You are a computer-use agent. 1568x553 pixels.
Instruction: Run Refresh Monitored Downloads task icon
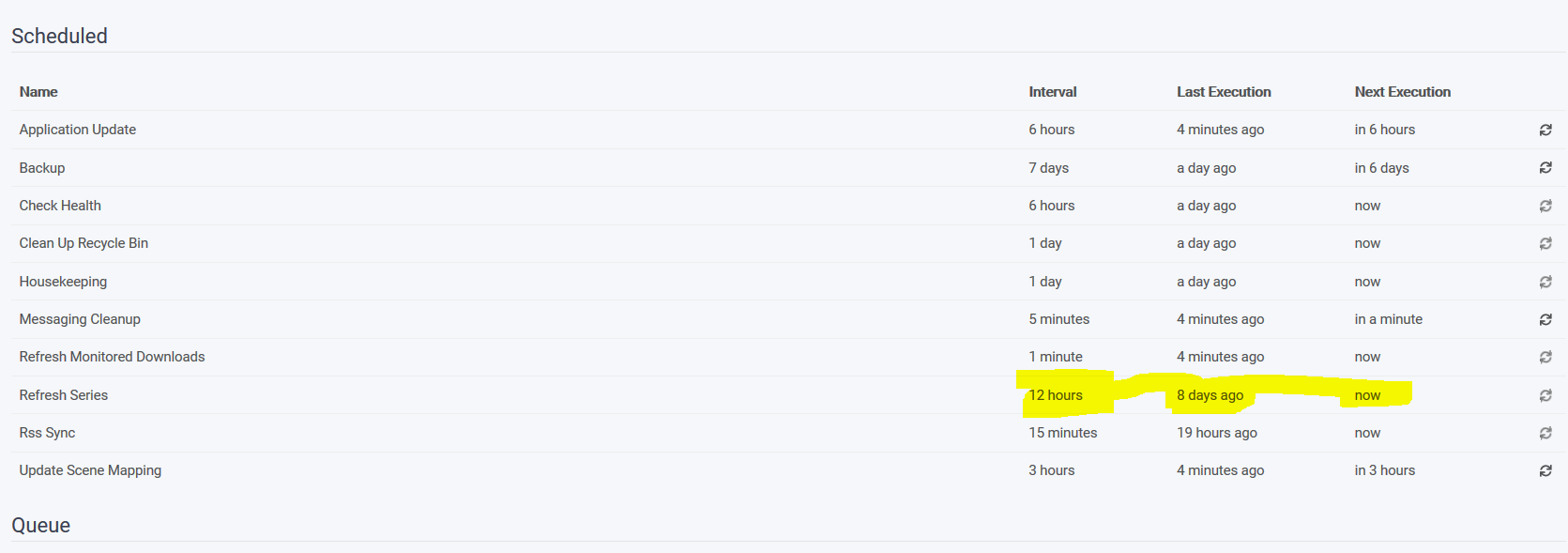pyautogui.click(x=1545, y=358)
